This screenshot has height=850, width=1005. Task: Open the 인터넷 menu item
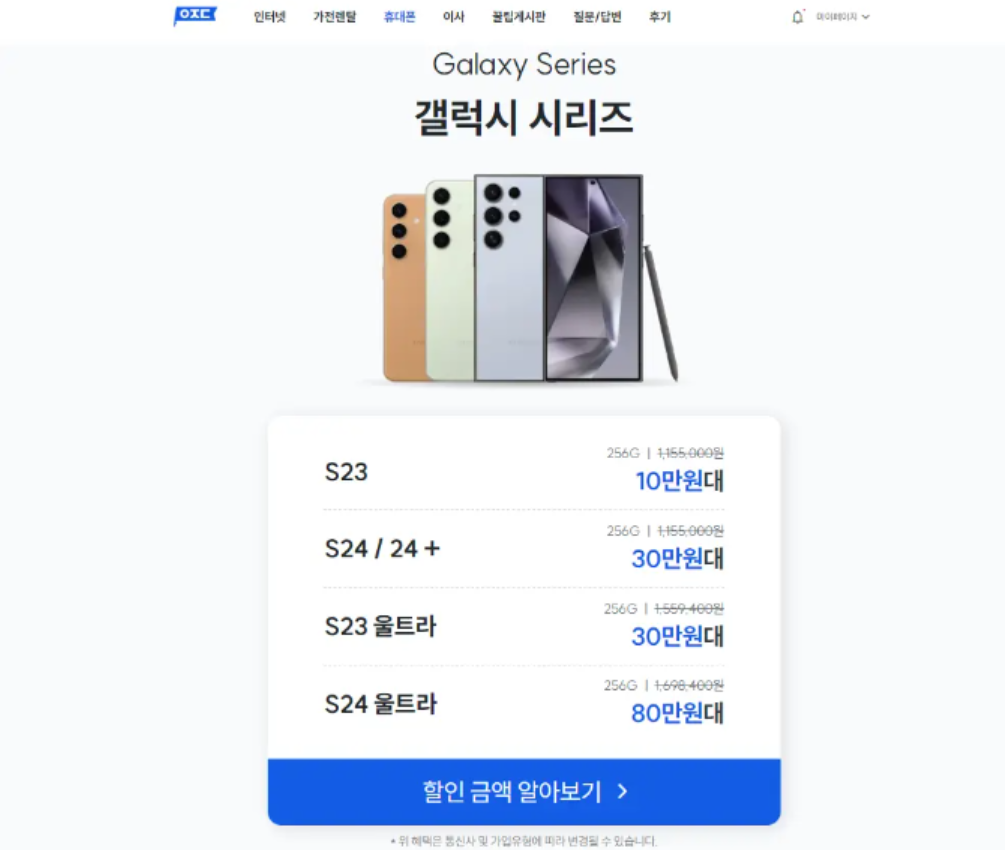[x=269, y=17]
